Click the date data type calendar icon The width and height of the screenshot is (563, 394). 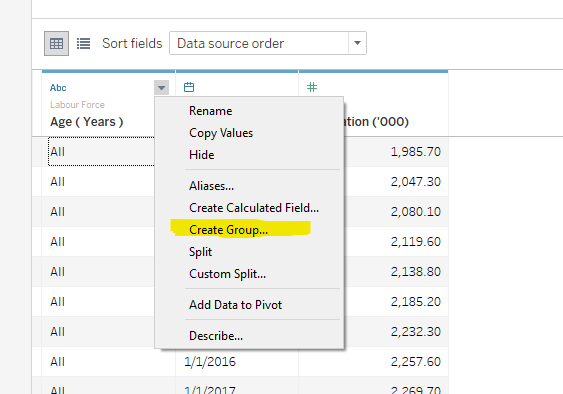[189, 87]
